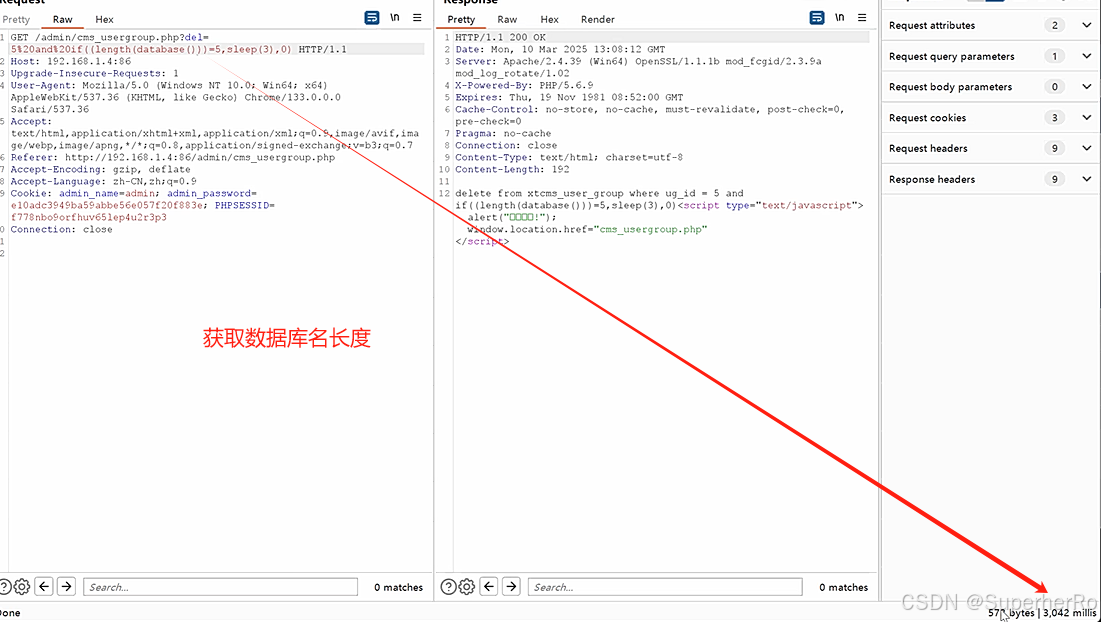
Task: Open Response search help icon
Action: point(448,586)
